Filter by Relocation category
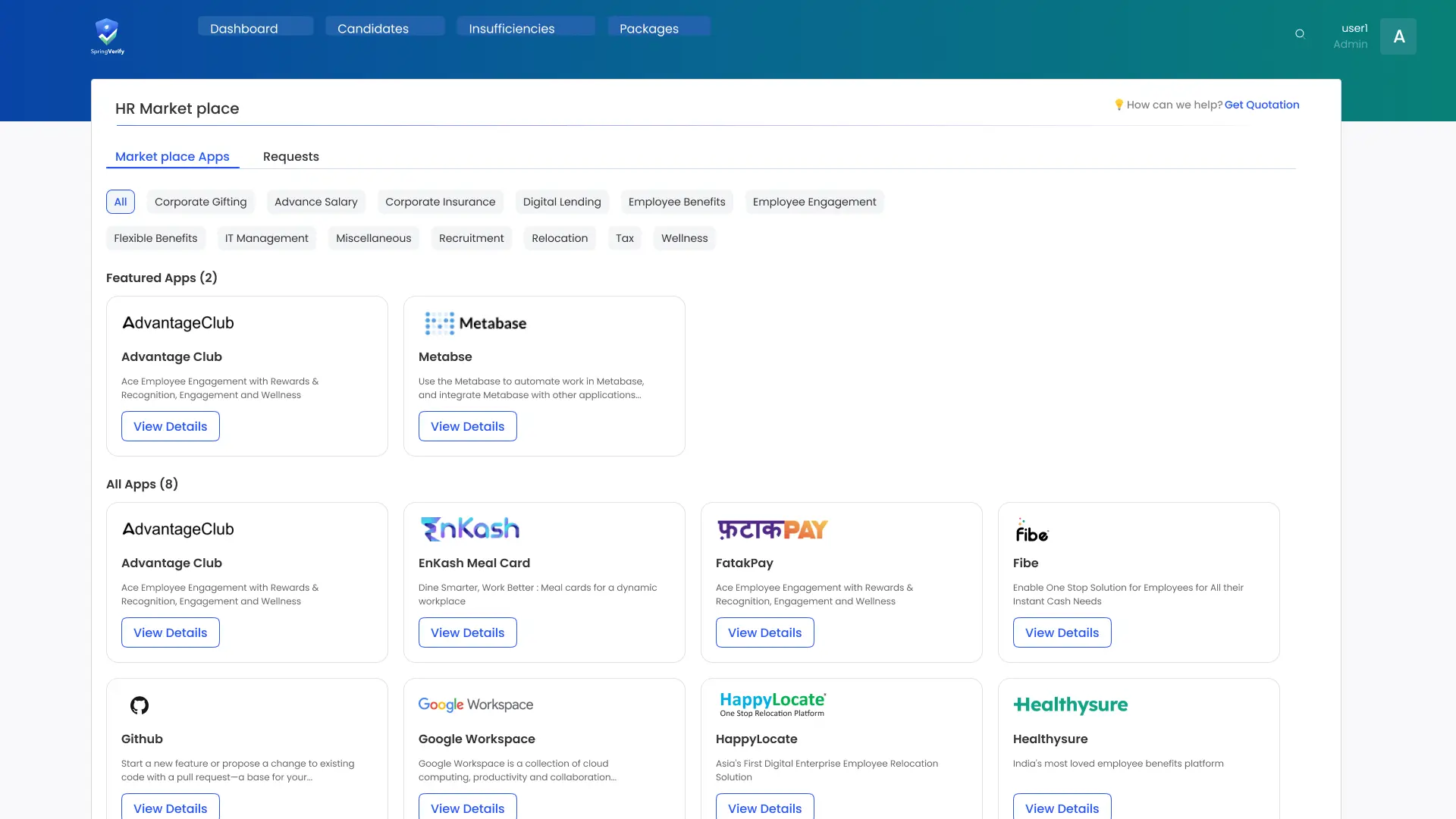Image resolution: width=1456 pixels, height=819 pixels. click(x=560, y=238)
